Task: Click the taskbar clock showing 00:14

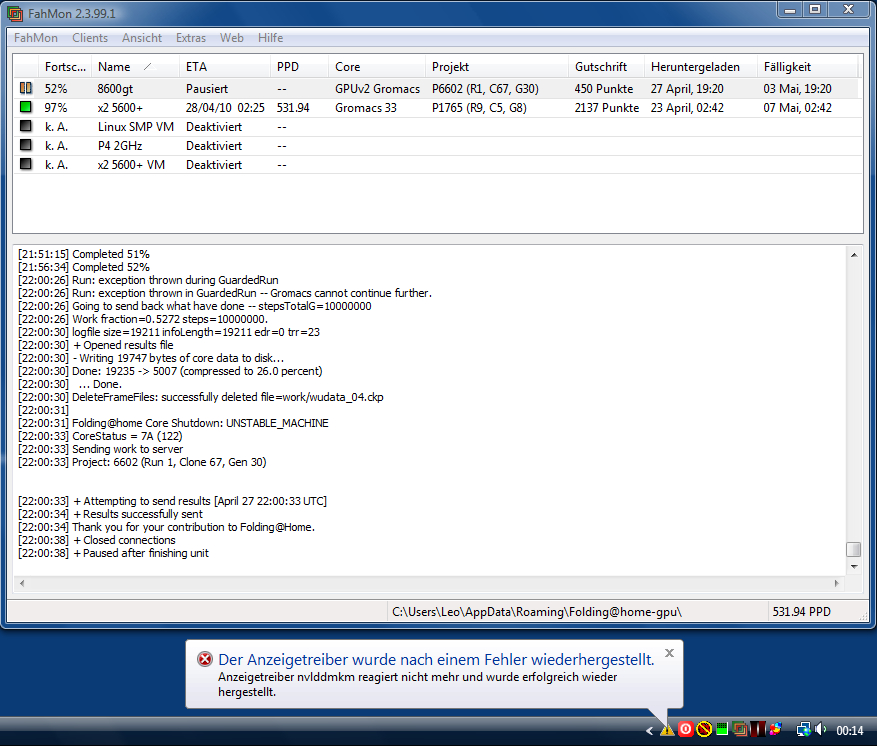Action: [850, 730]
